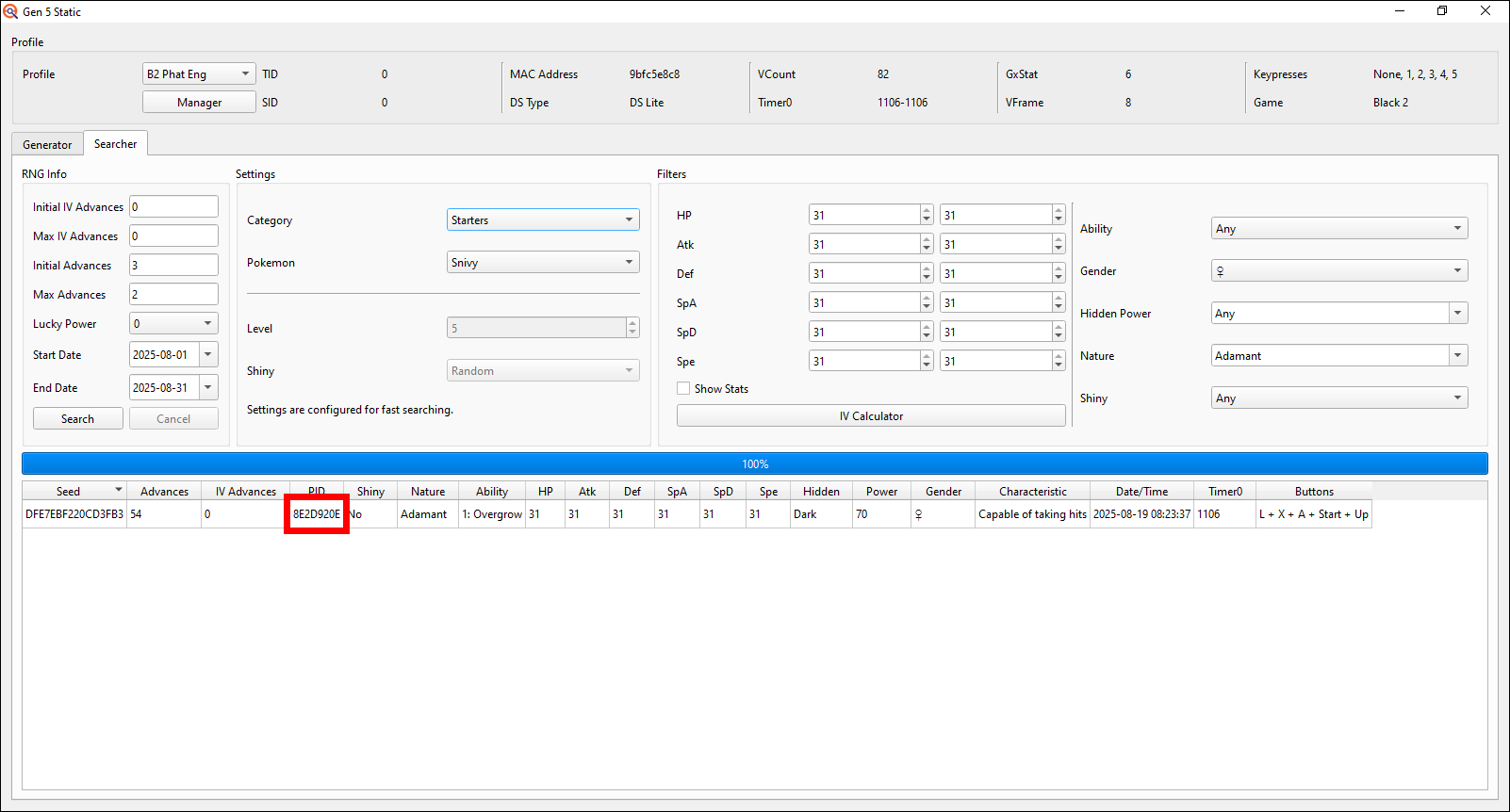Click the Nature column header
1510x812 pixels.
(427, 491)
